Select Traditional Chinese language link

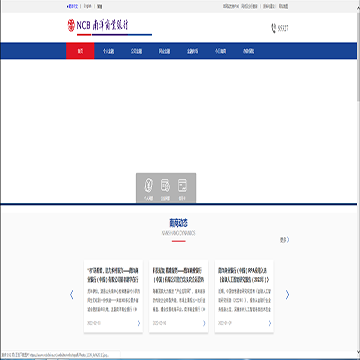click(x=100, y=6)
